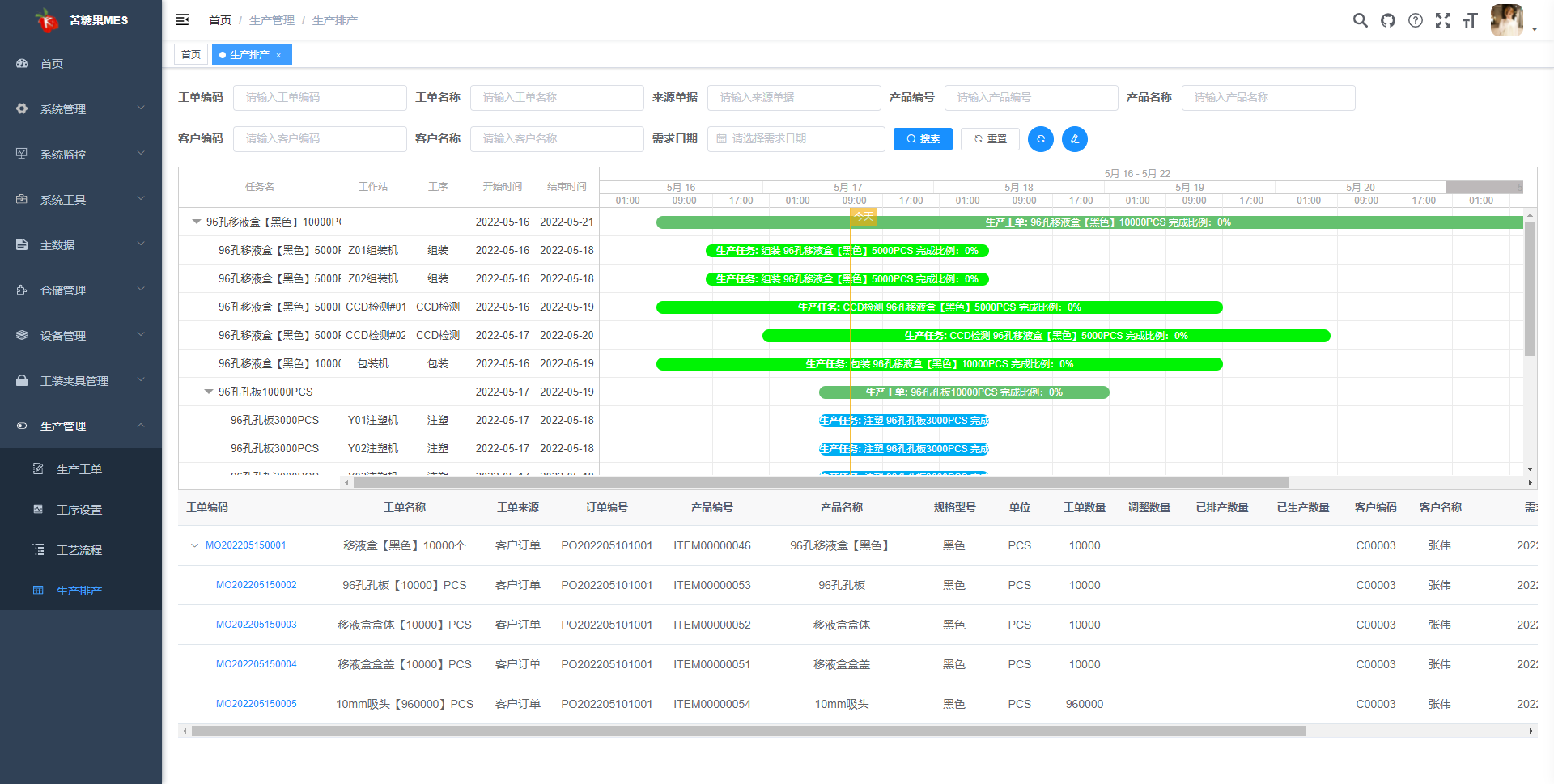1554x784 pixels.
Task: Open the 生产工单 sidebar menu item
Action: tap(79, 469)
